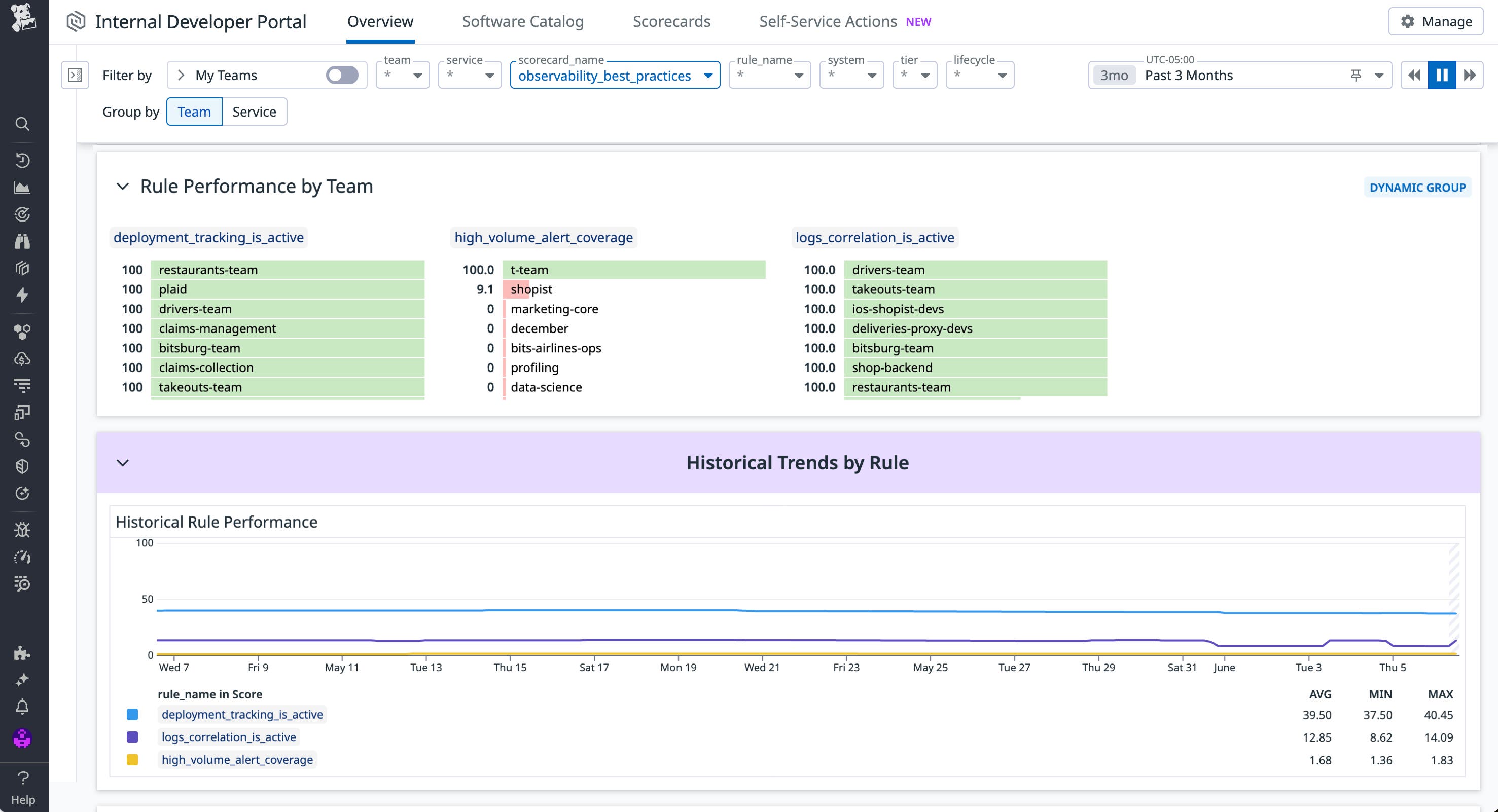The height and width of the screenshot is (812, 1498).
Task: Switch to the Software Catalog tab
Action: pos(522,21)
